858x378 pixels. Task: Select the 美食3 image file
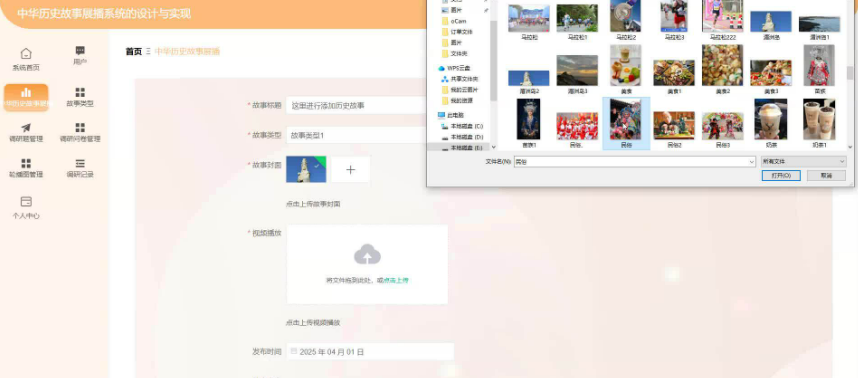pos(770,77)
